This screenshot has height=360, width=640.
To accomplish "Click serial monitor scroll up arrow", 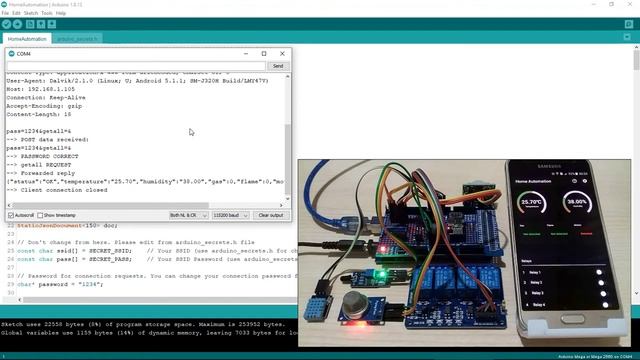I will click(x=287, y=76).
